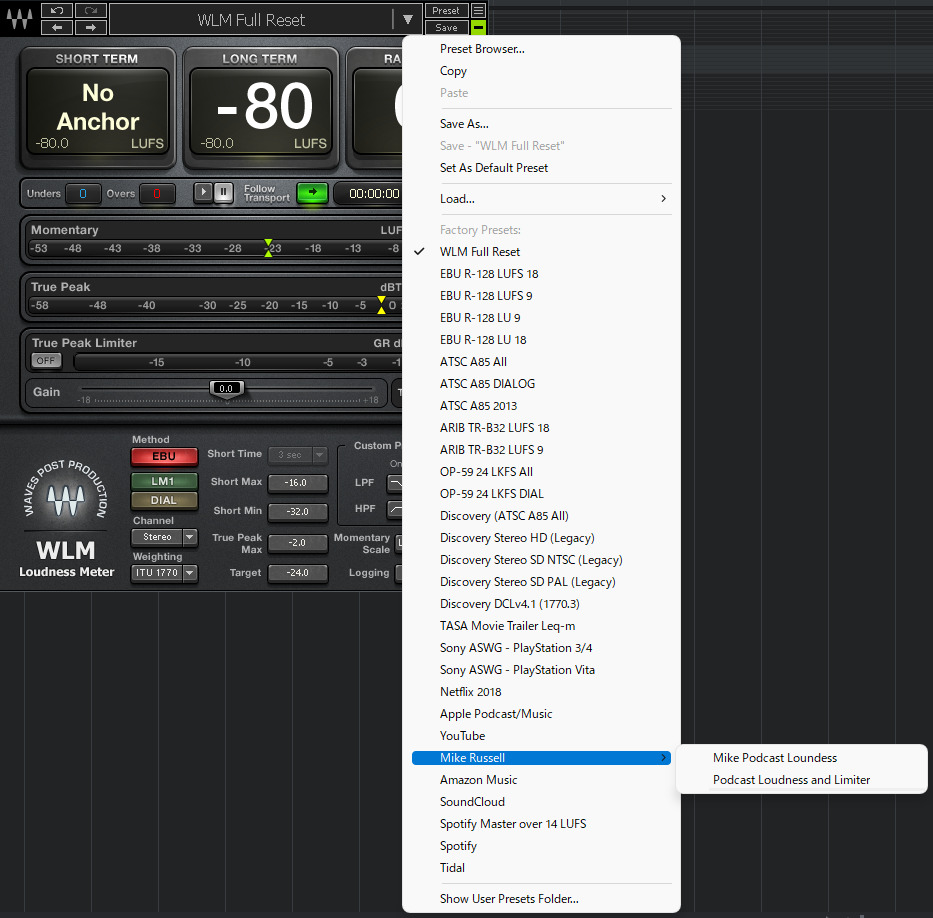Click the redo arrow icon
933x918 pixels.
coord(89,9)
